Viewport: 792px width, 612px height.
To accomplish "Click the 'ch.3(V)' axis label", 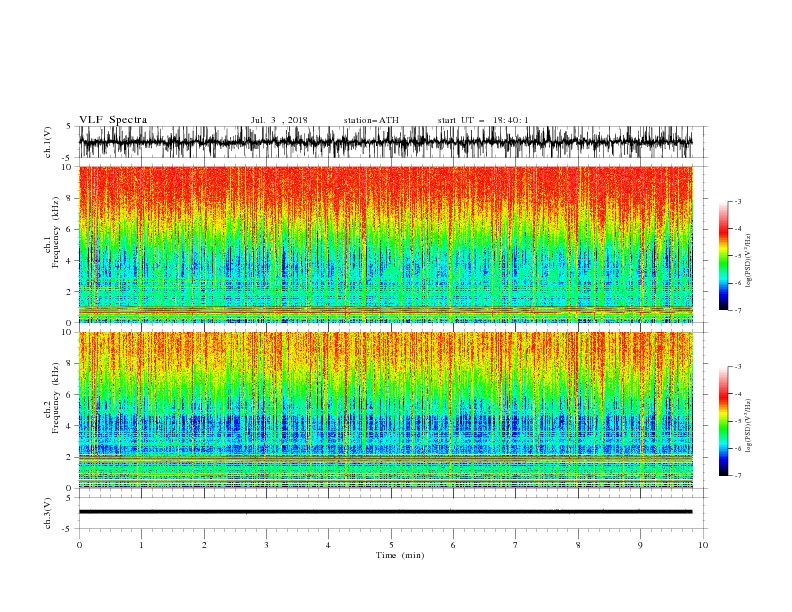I will coord(48,513).
